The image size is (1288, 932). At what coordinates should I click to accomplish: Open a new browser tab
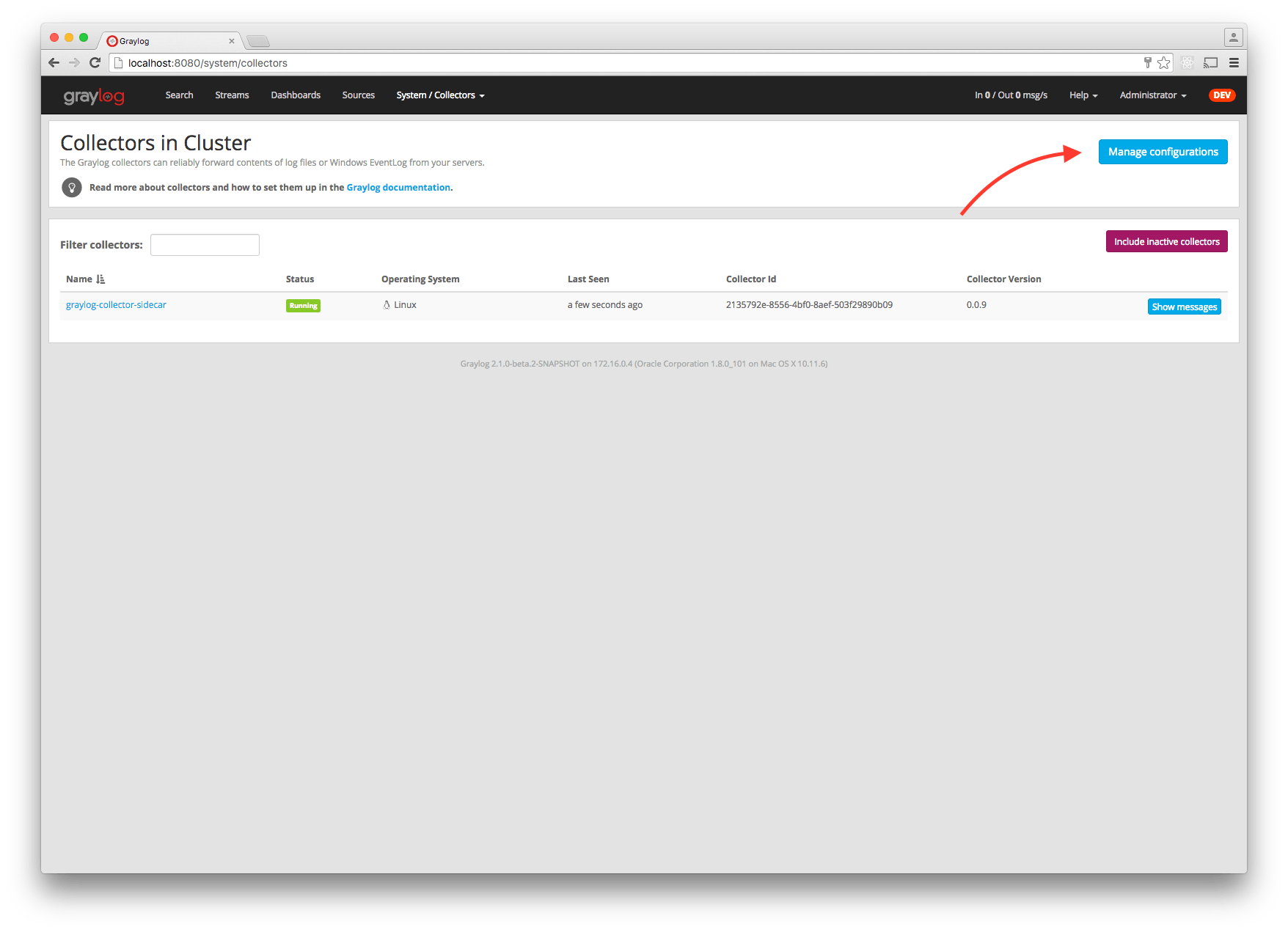tap(258, 41)
